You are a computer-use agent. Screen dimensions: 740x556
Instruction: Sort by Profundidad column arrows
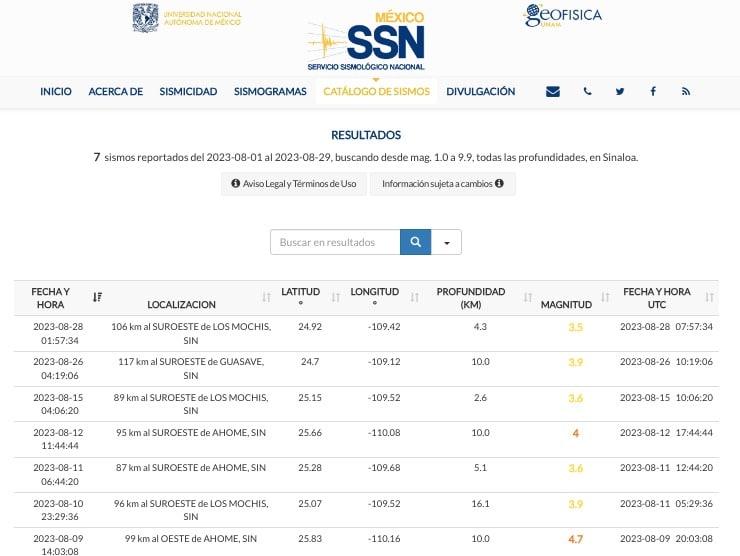pyautogui.click(x=528, y=297)
